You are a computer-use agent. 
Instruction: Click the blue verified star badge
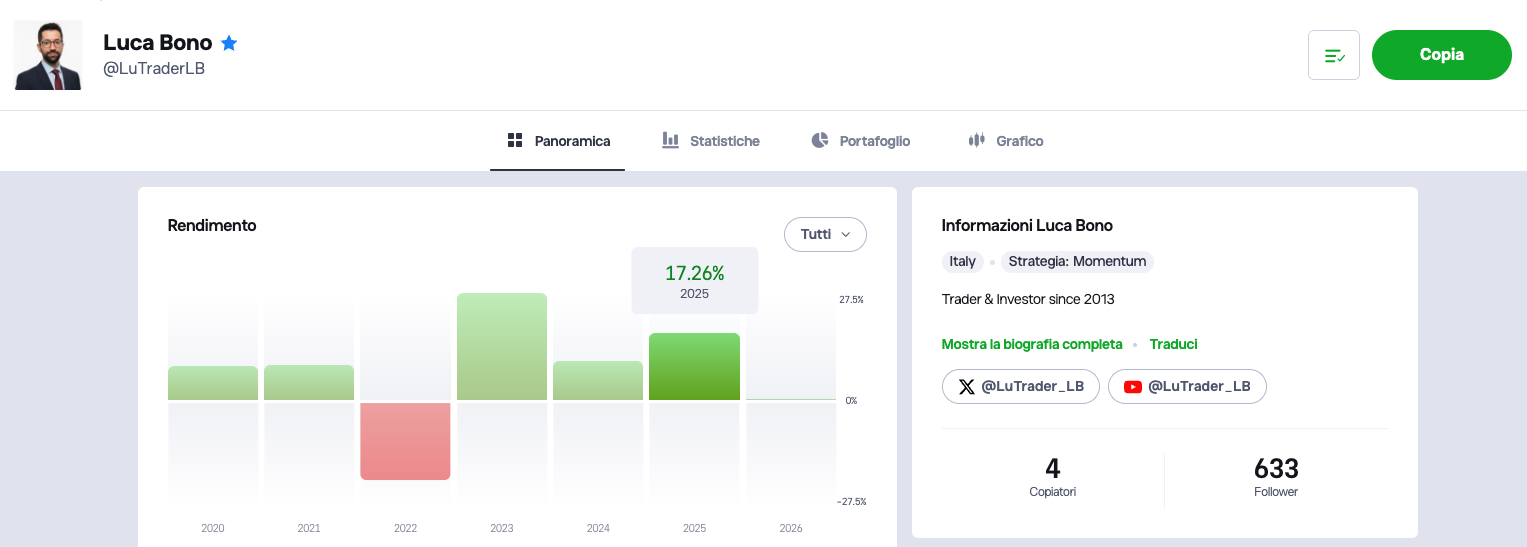[229, 43]
